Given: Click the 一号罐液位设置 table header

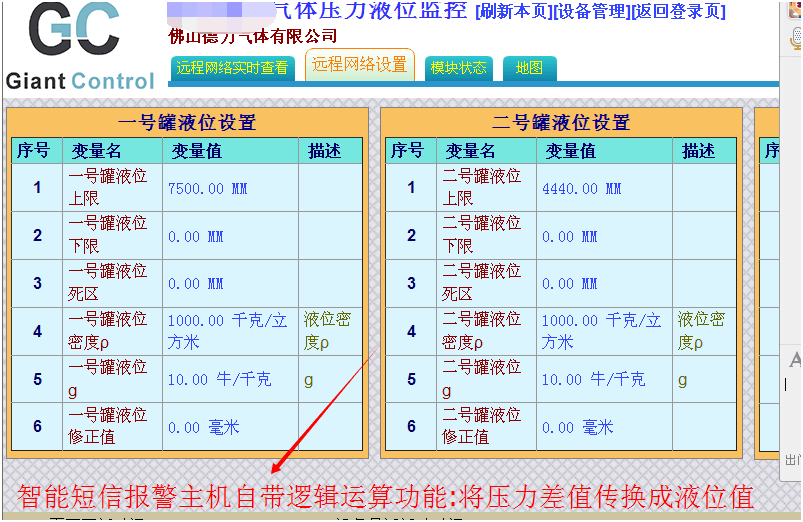Looking at the screenshot, I should (x=187, y=123).
